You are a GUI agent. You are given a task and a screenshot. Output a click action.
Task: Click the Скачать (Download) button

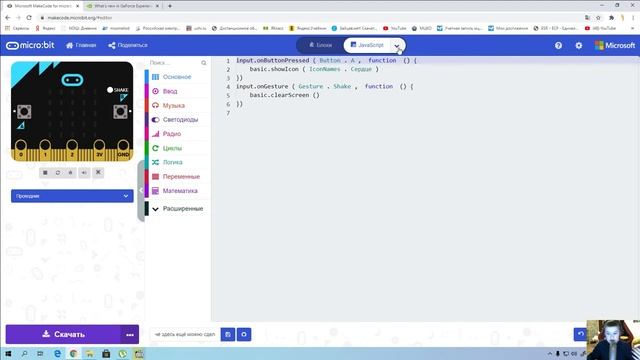(x=63, y=334)
